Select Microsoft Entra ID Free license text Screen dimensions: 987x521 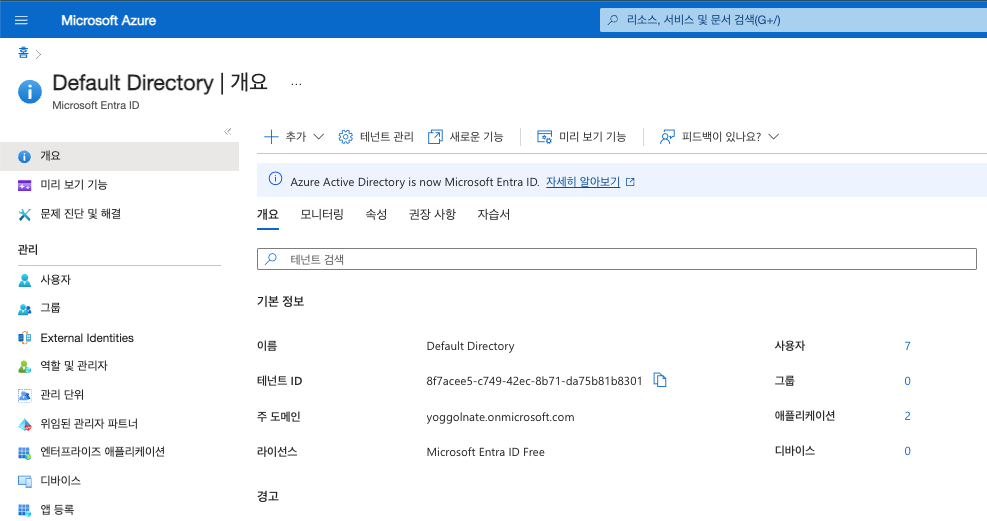[x=485, y=452]
